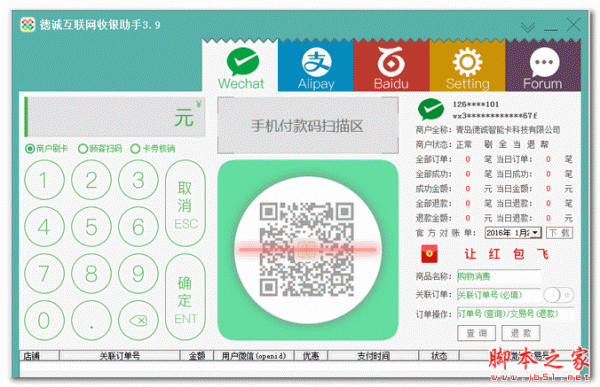The width and height of the screenshot is (600, 387).
Task: Click the 确定 ENT confirm button
Action: (185, 297)
